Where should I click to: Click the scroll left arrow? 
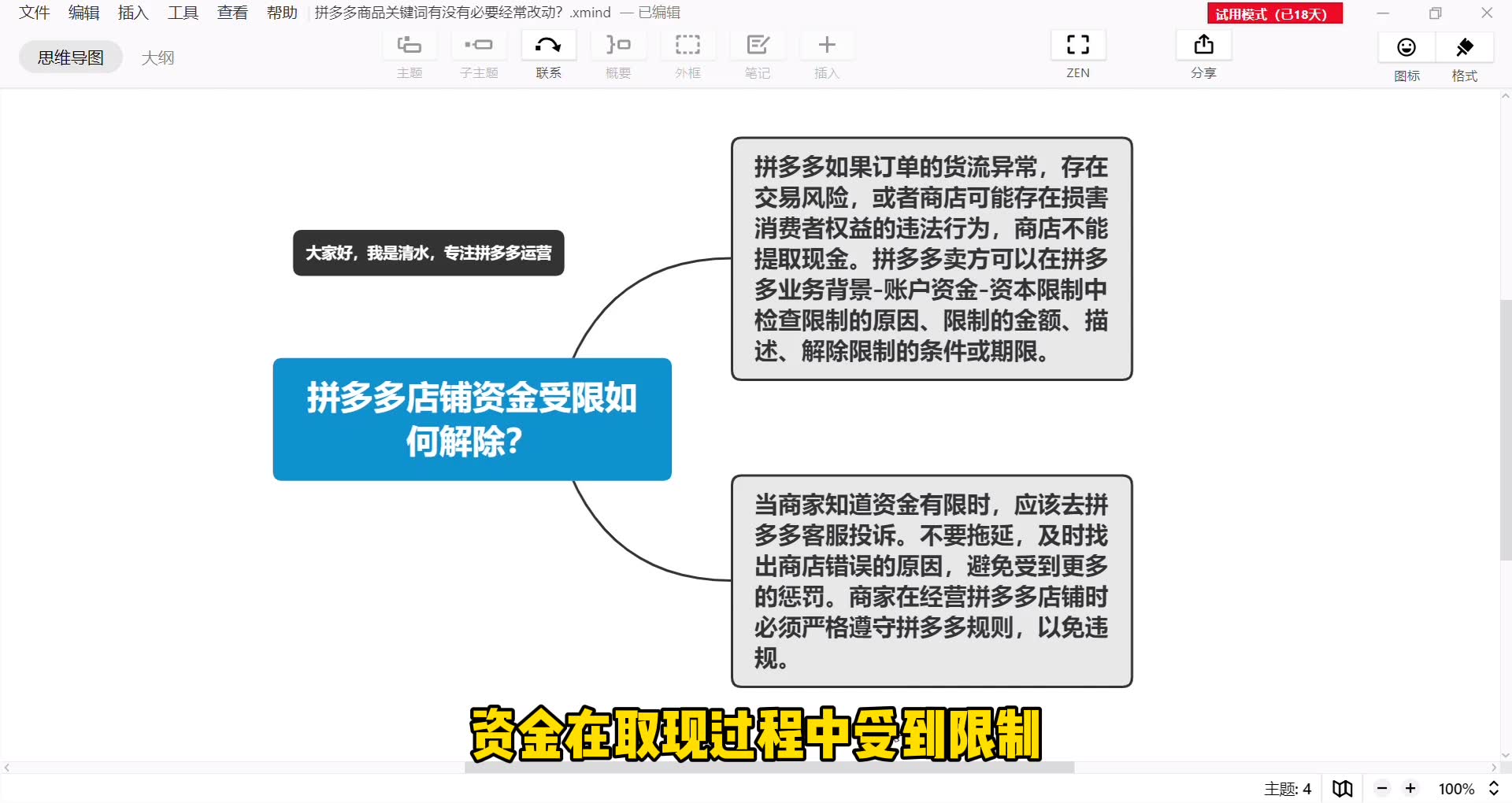tap(7, 768)
